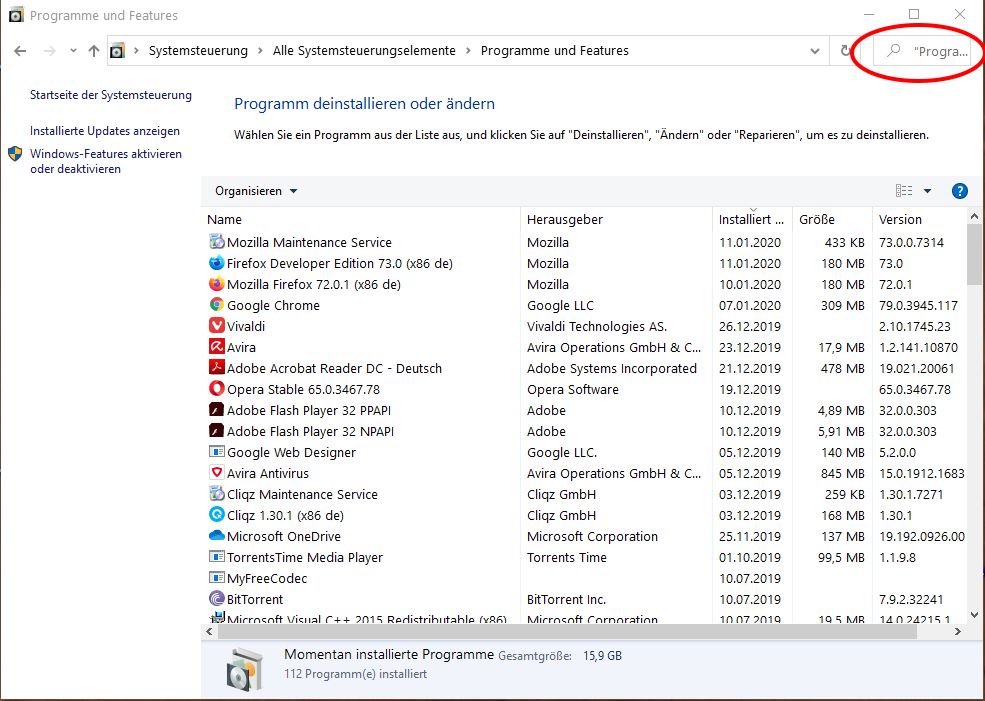Sort by the Version column header
The image size is (985, 701).
pos(900,219)
